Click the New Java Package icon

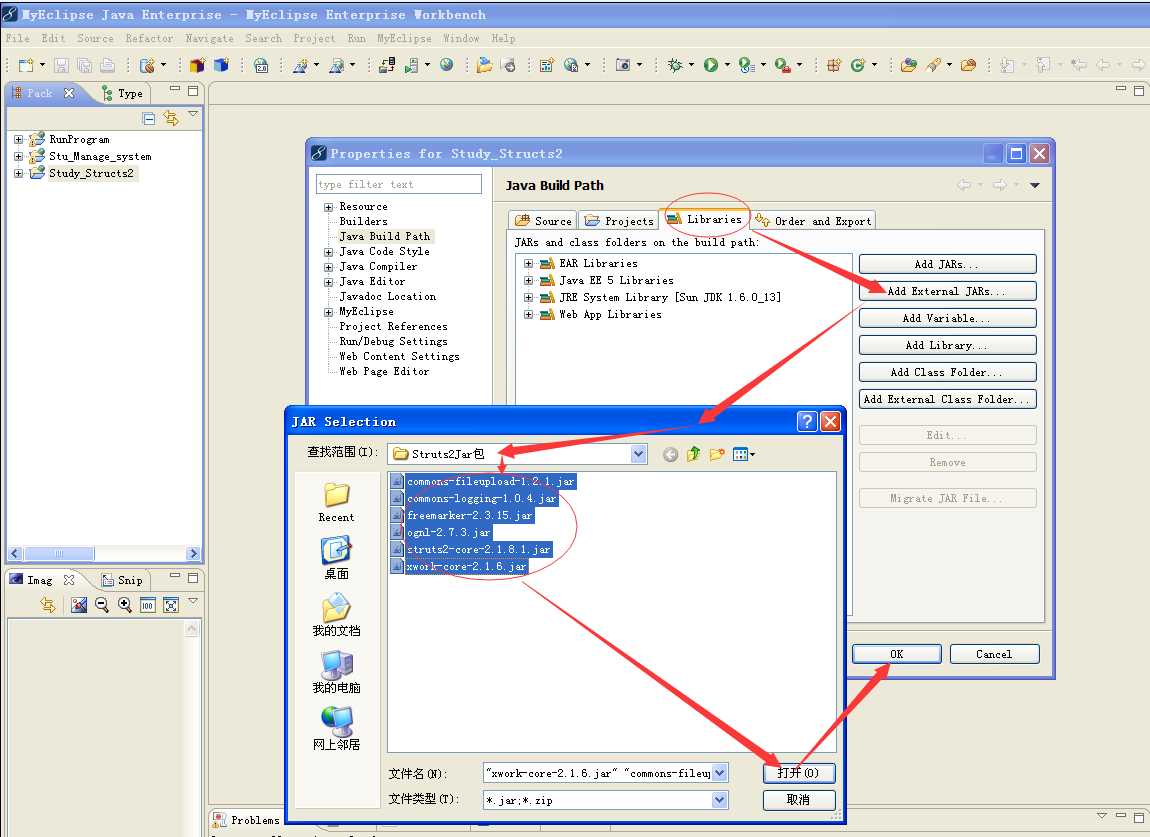pos(834,65)
